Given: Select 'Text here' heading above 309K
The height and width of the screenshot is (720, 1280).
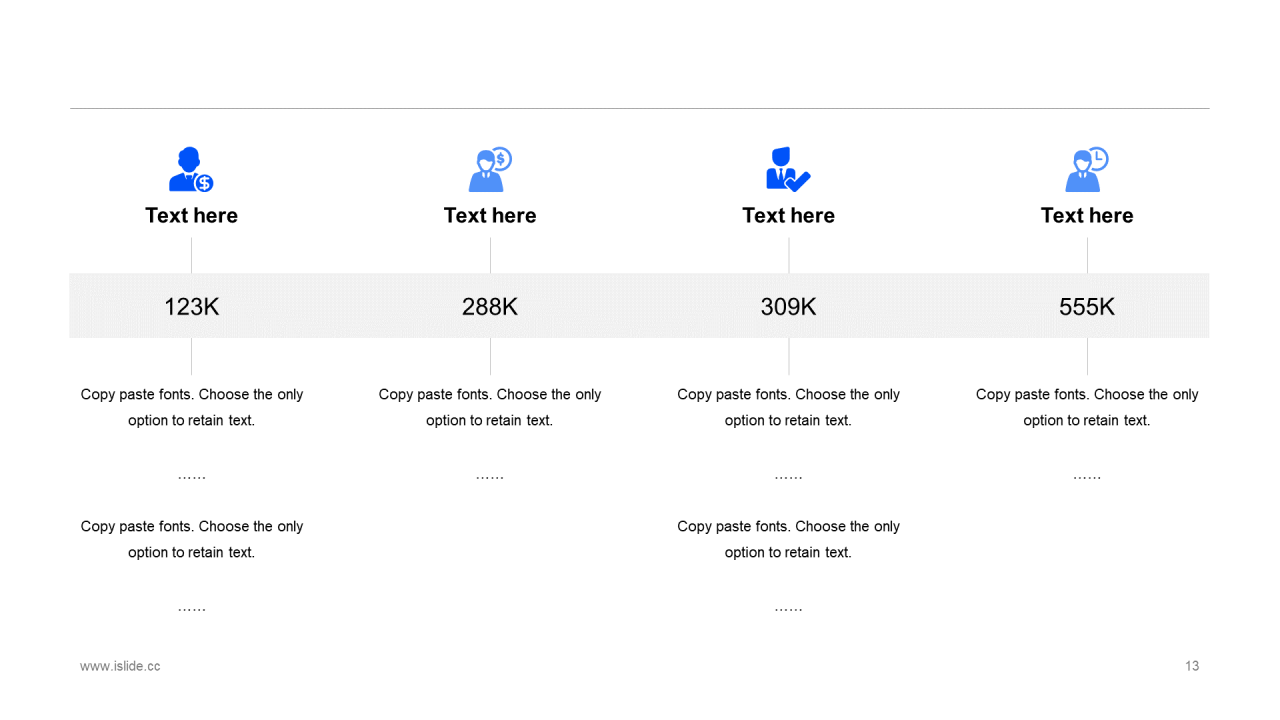Looking at the screenshot, I should point(788,215).
